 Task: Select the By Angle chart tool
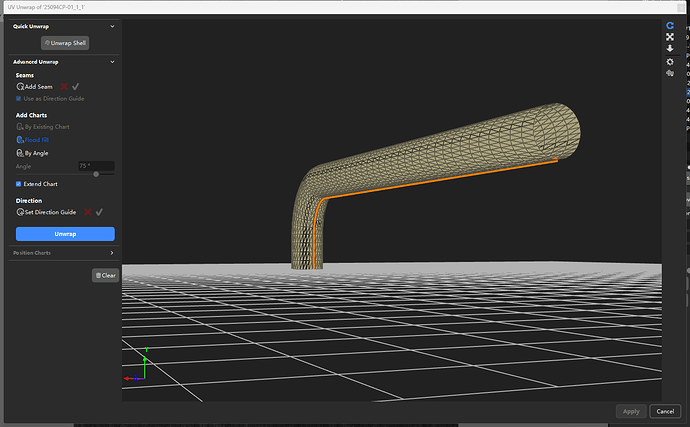pyautogui.click(x=32, y=153)
